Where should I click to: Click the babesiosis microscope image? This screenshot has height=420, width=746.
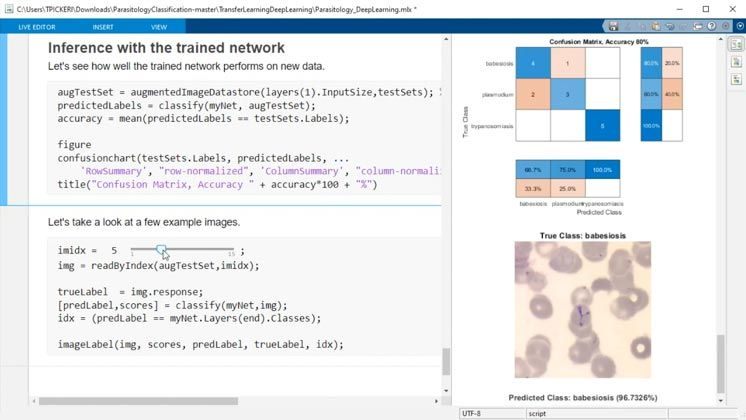[583, 310]
